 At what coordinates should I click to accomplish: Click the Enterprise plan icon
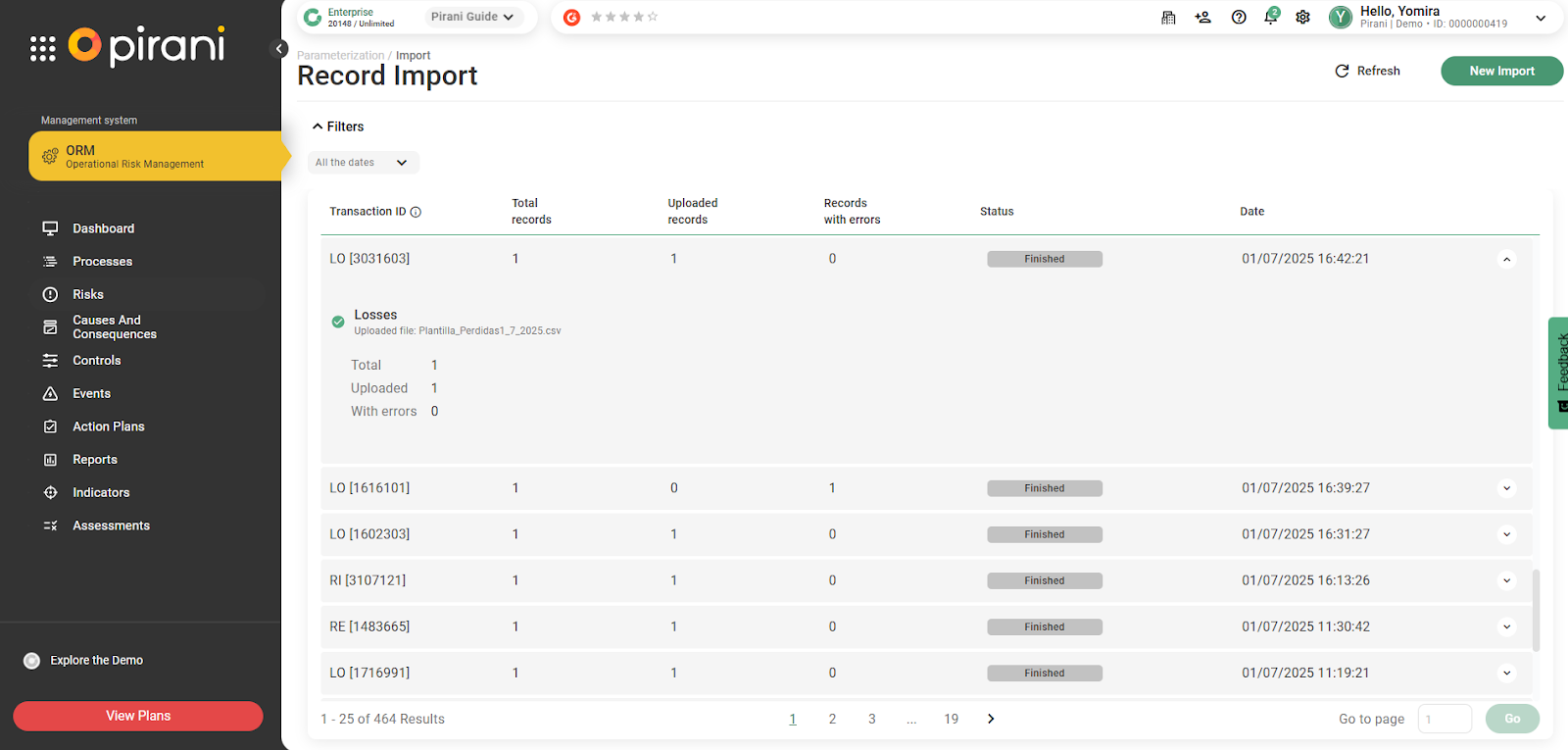coord(313,17)
